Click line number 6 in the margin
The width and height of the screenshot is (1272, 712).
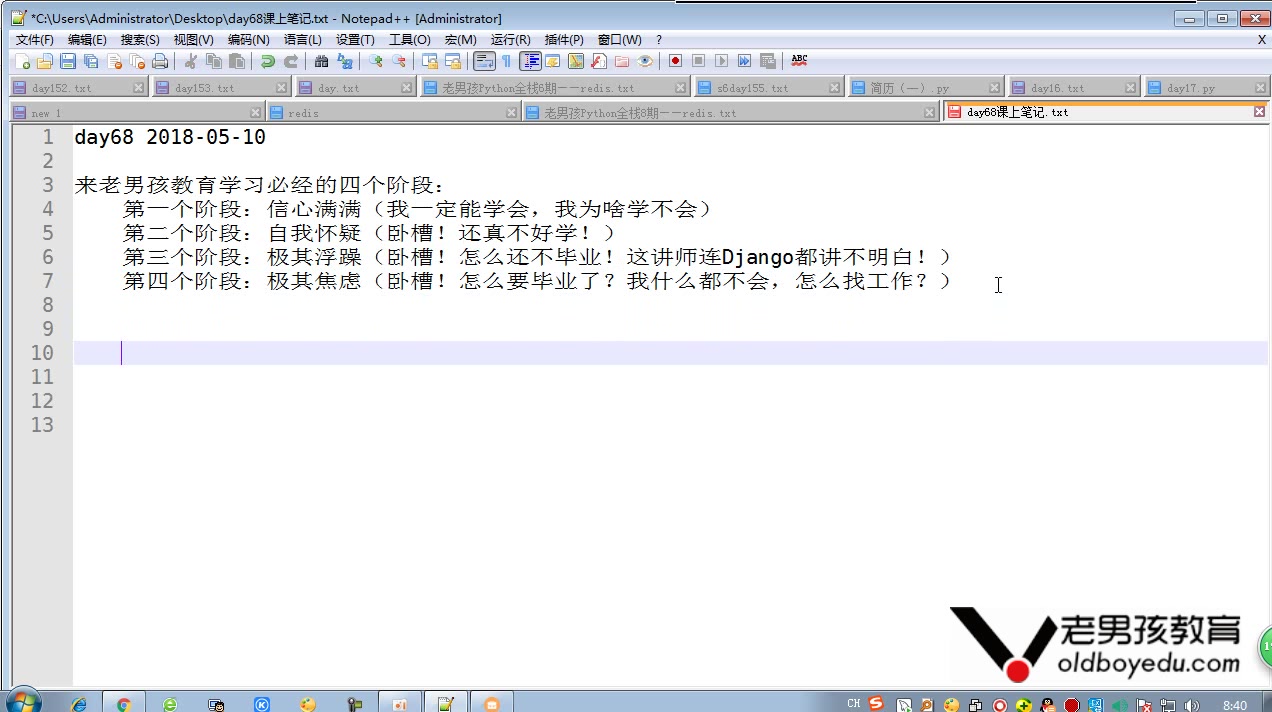click(46, 257)
